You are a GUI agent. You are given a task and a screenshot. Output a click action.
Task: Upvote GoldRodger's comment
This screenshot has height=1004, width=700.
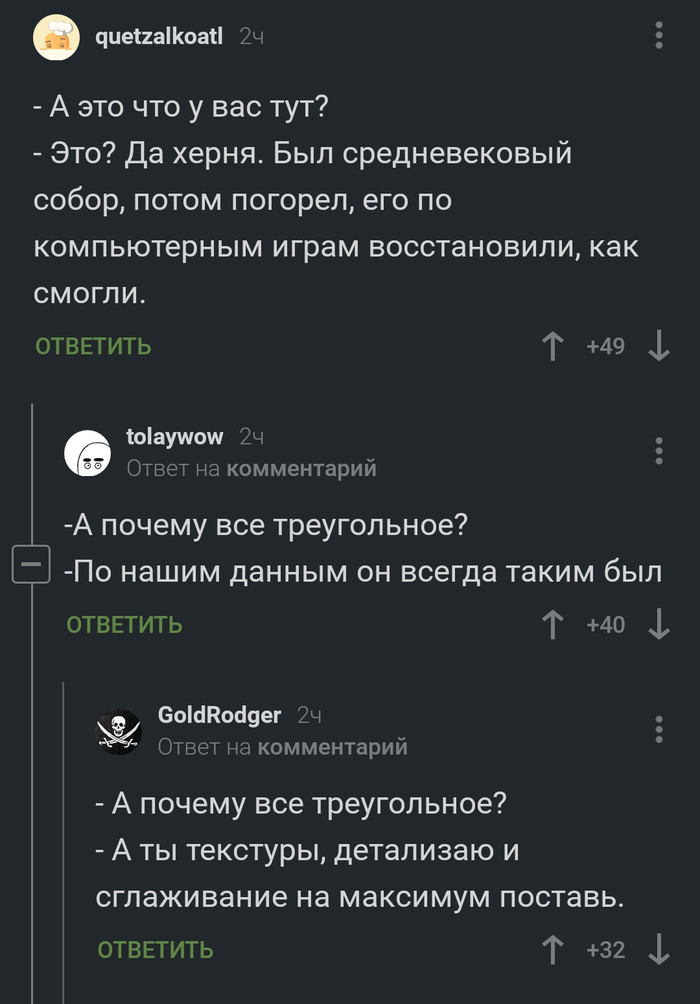(x=551, y=949)
